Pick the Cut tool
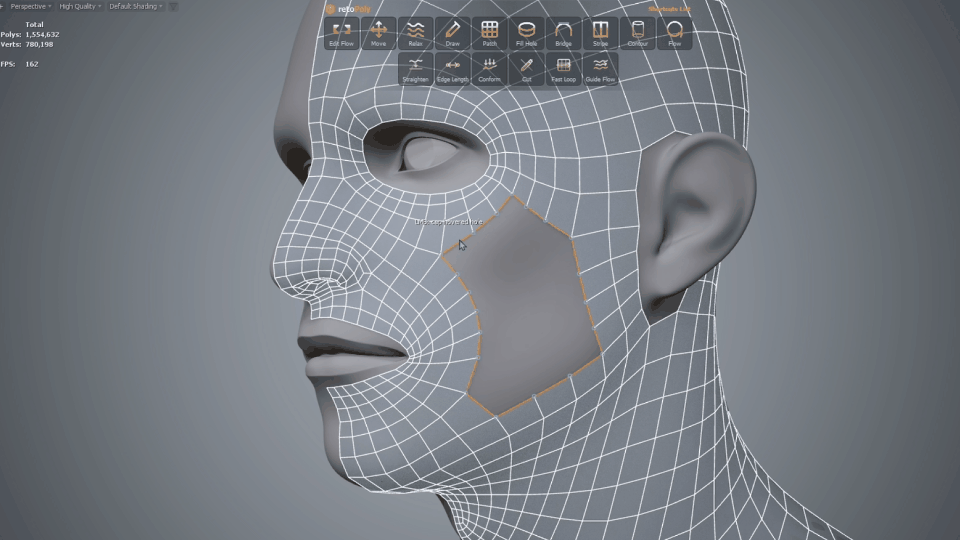Image resolution: width=960 pixels, height=540 pixels. point(527,69)
